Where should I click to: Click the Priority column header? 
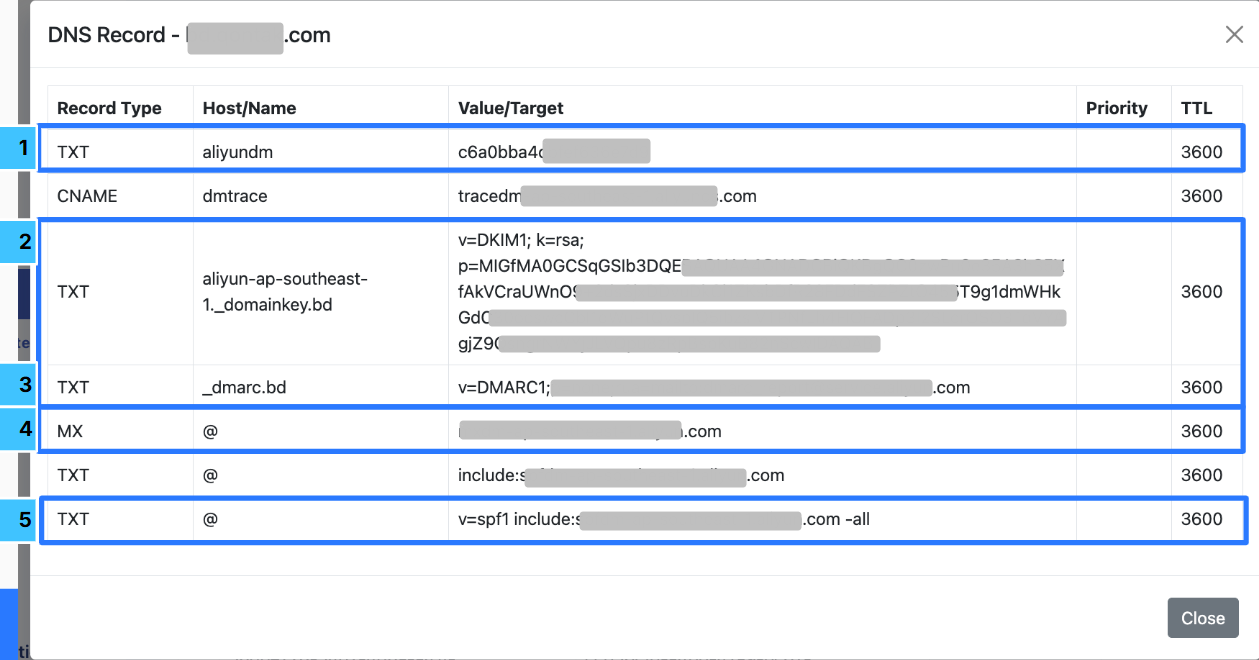point(1116,108)
